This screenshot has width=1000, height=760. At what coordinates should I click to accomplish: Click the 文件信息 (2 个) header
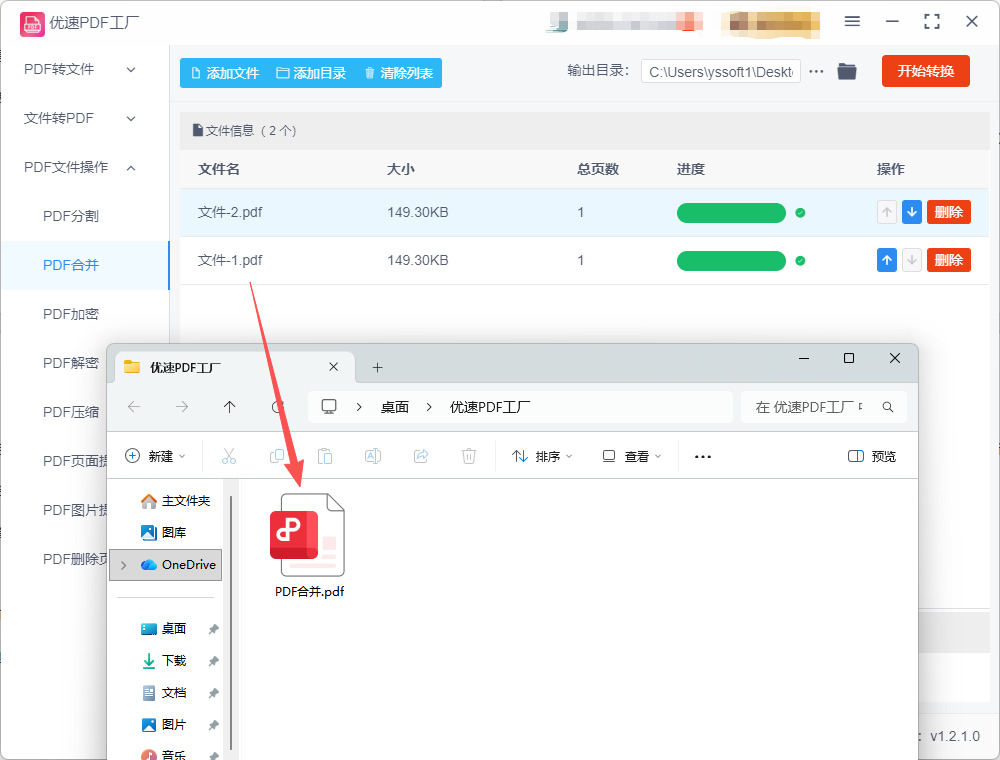point(245,131)
